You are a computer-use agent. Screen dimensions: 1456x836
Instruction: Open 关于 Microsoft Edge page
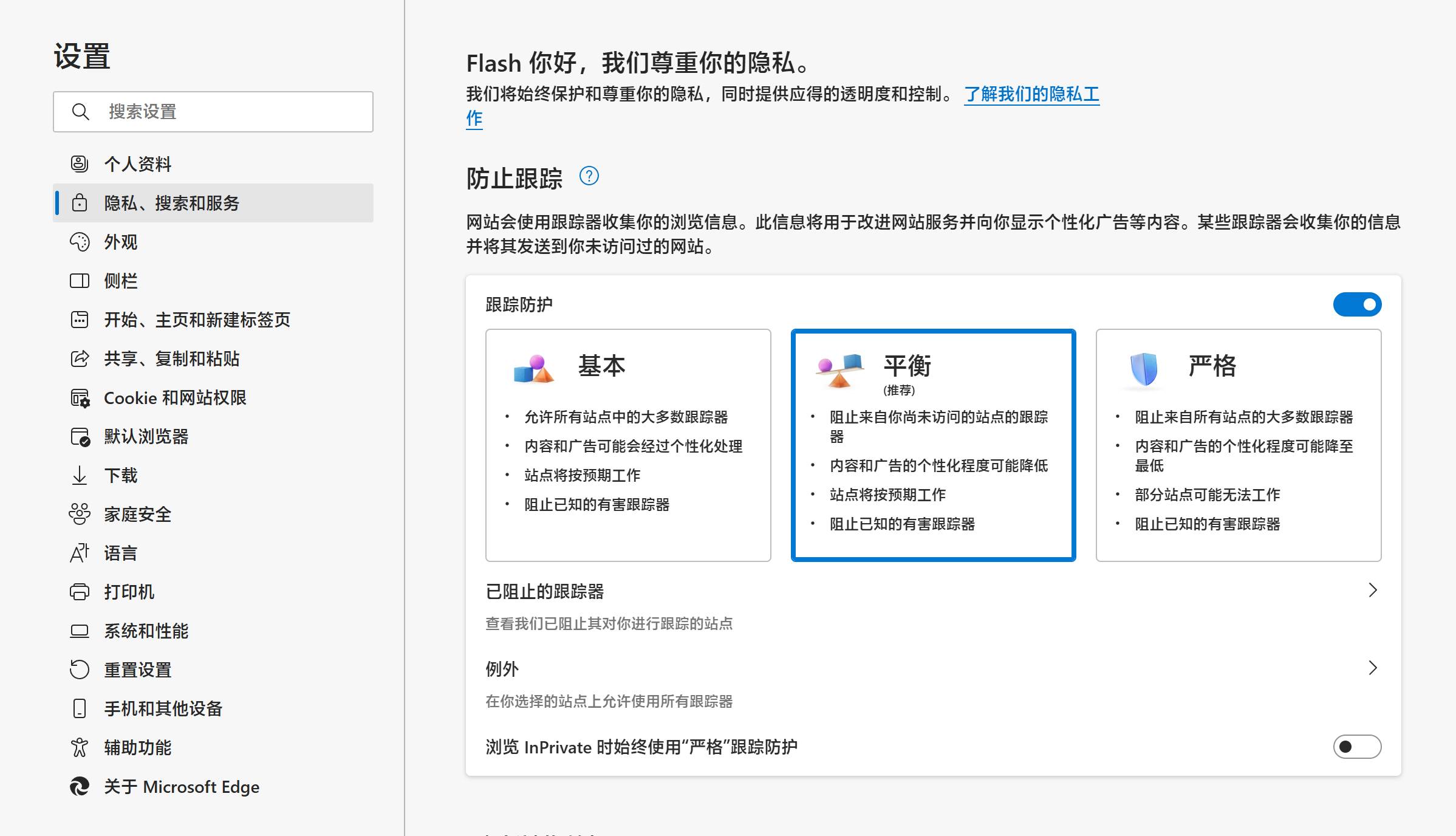[x=213, y=786]
